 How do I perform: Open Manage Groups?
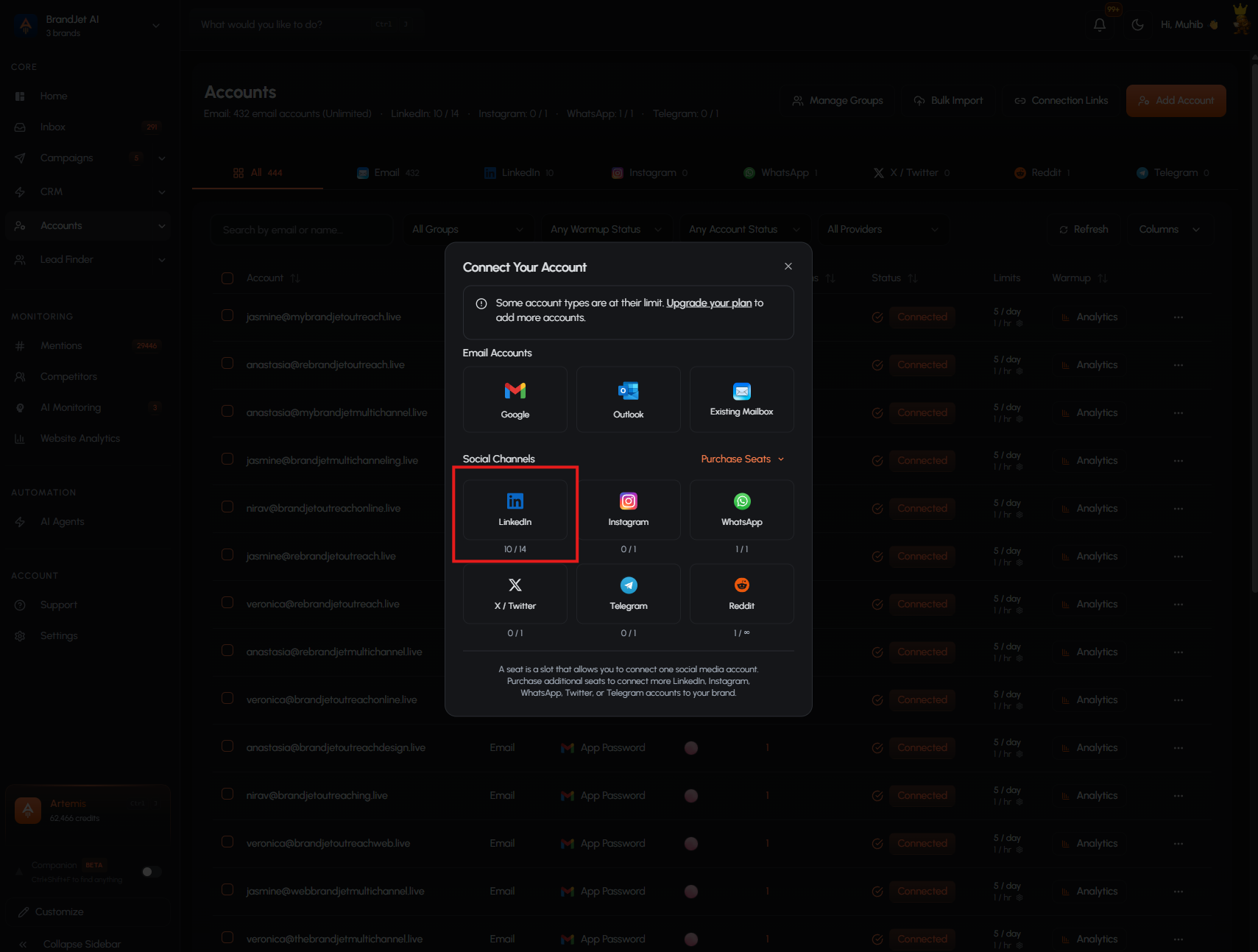pyautogui.click(x=838, y=100)
